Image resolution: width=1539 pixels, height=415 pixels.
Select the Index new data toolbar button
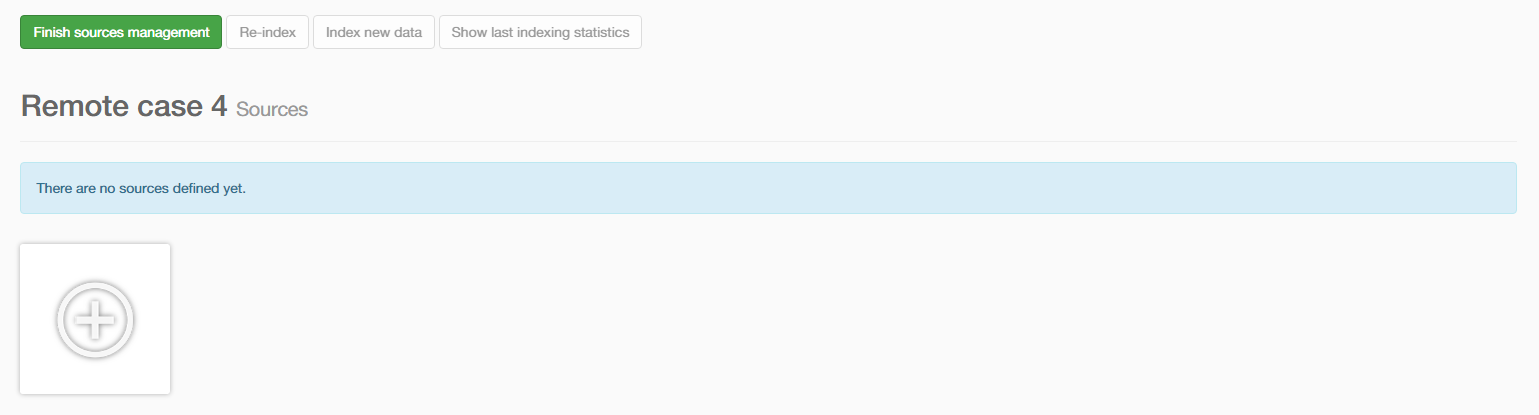click(x=374, y=32)
